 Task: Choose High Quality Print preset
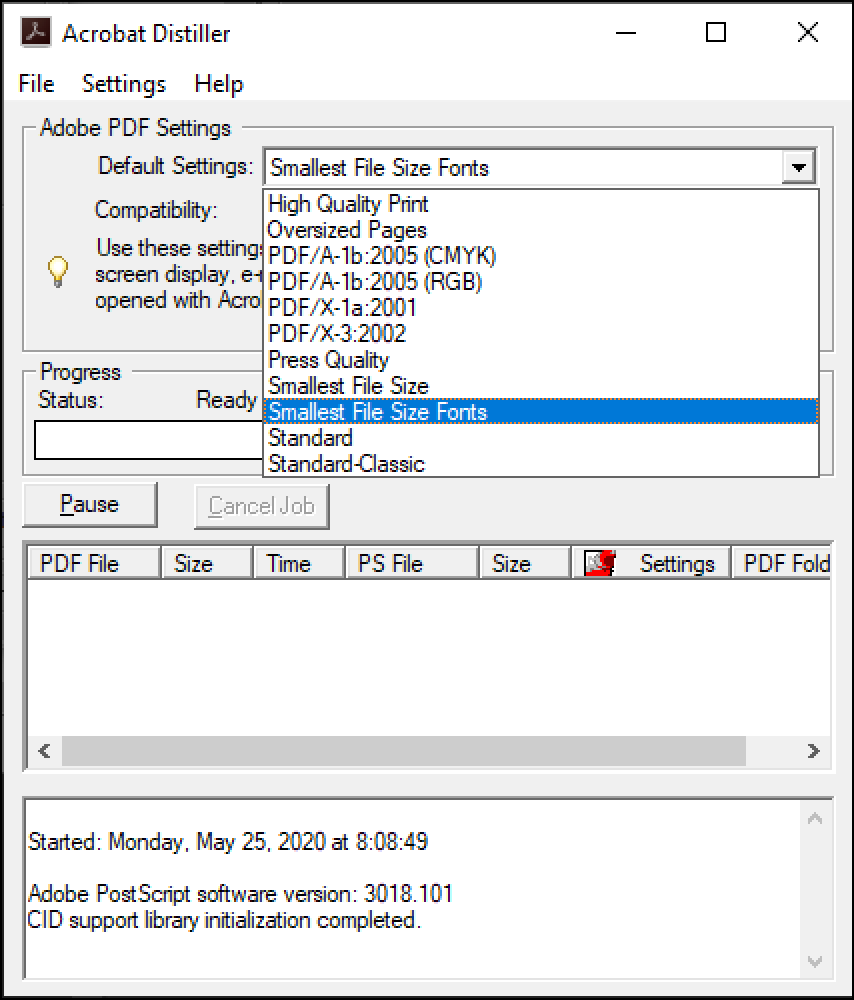541,204
